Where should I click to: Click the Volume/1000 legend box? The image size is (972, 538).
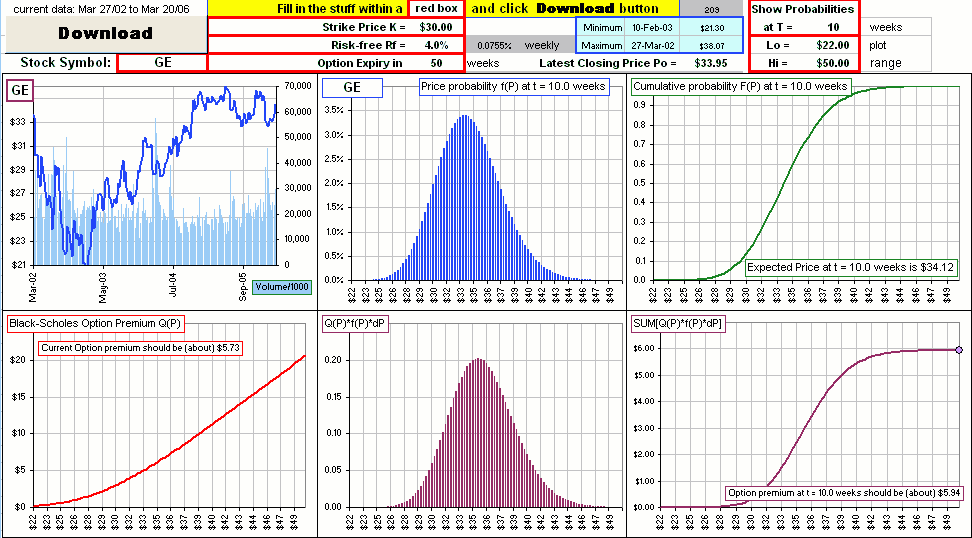point(281,286)
